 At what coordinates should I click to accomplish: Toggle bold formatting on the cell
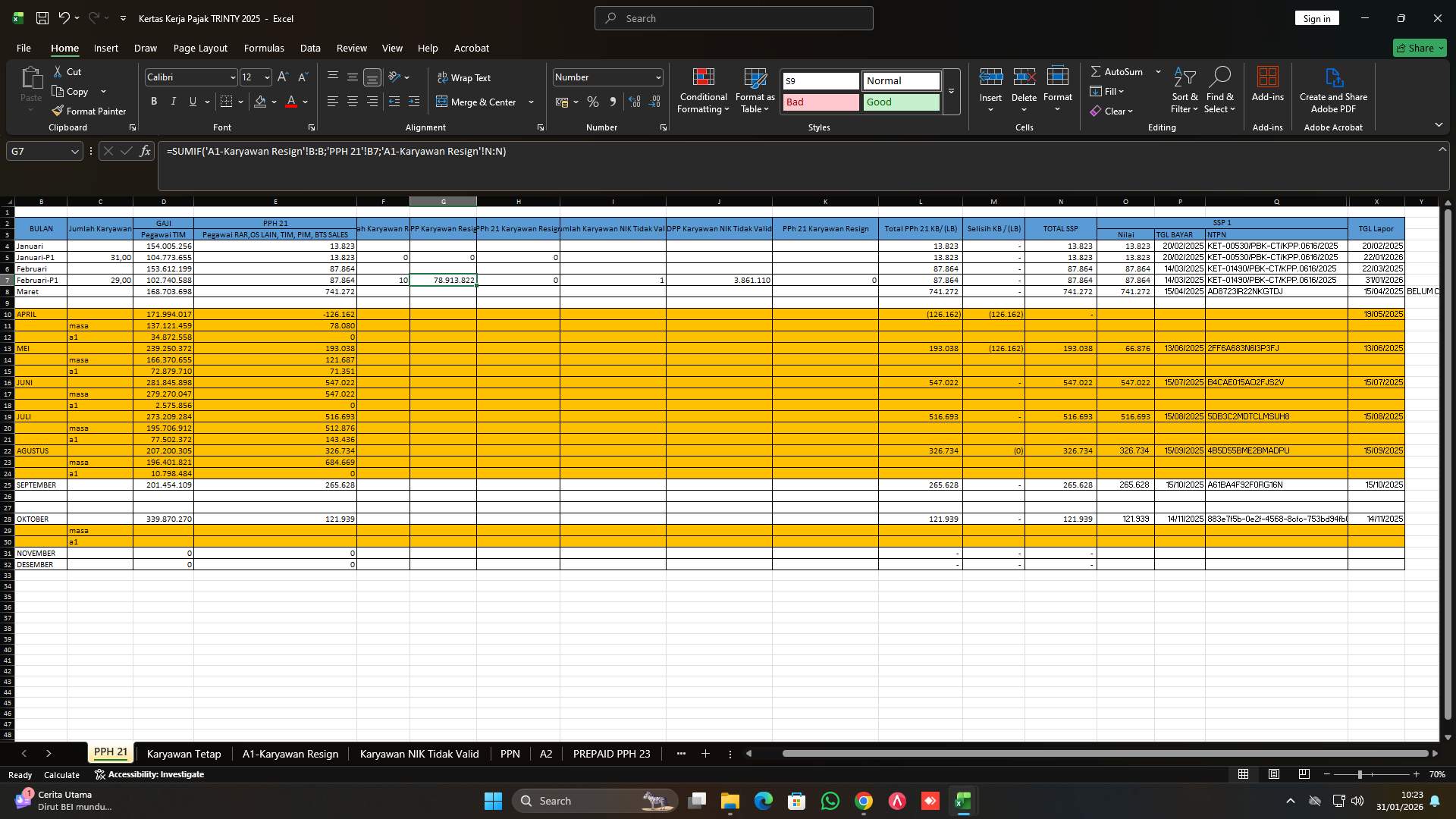pos(154,101)
